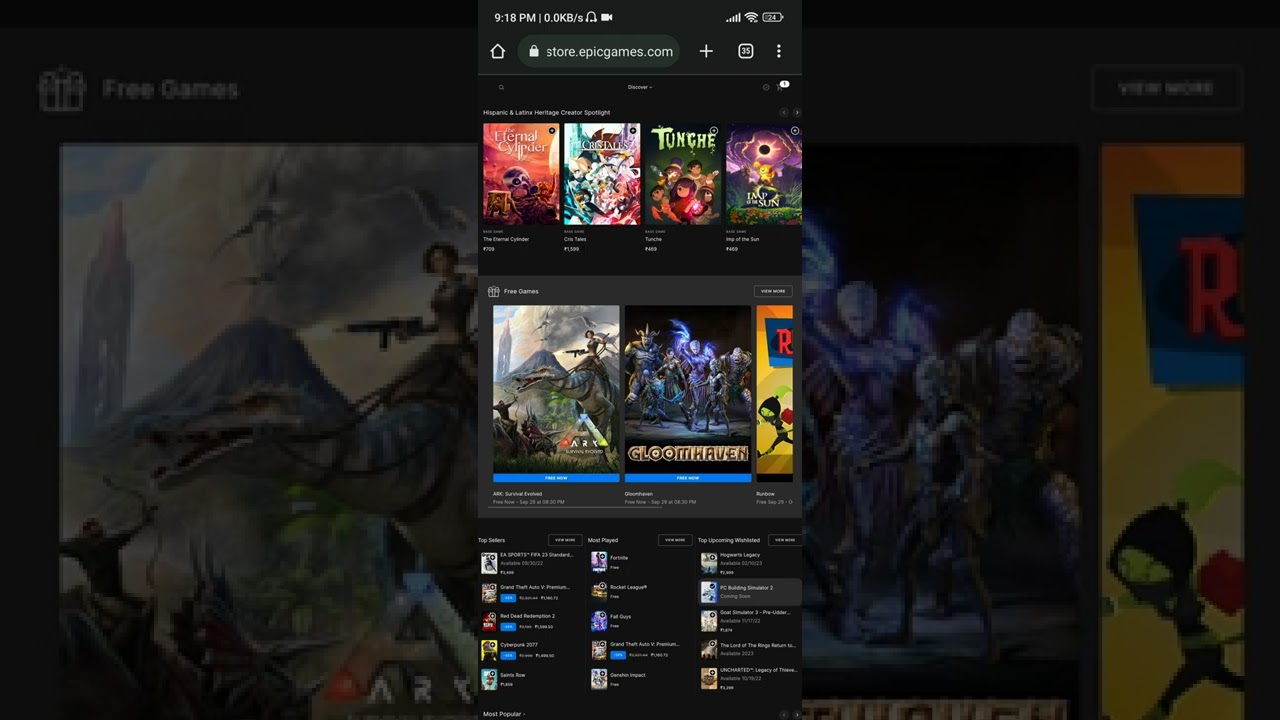The image size is (1280, 720).
Task: Click the store.epicgames.com address bar
Action: pos(599,51)
